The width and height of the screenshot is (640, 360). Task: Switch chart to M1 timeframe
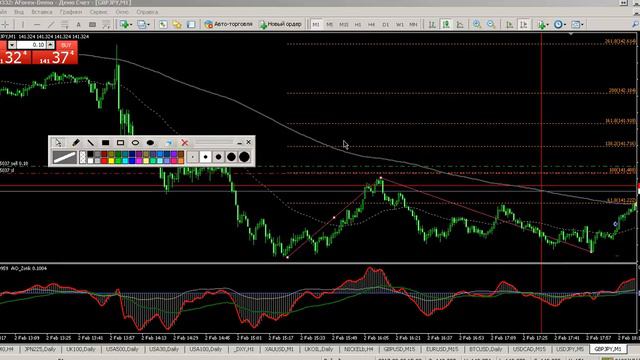pos(316,24)
